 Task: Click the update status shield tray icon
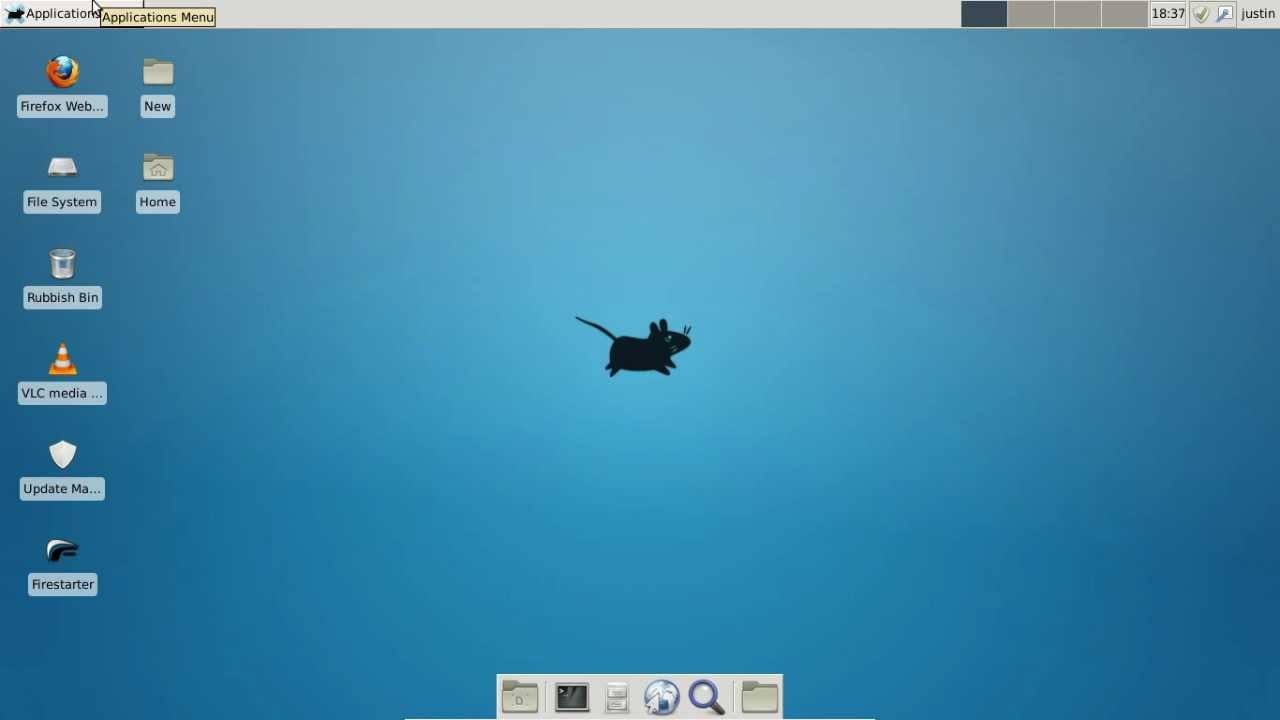click(x=1201, y=14)
